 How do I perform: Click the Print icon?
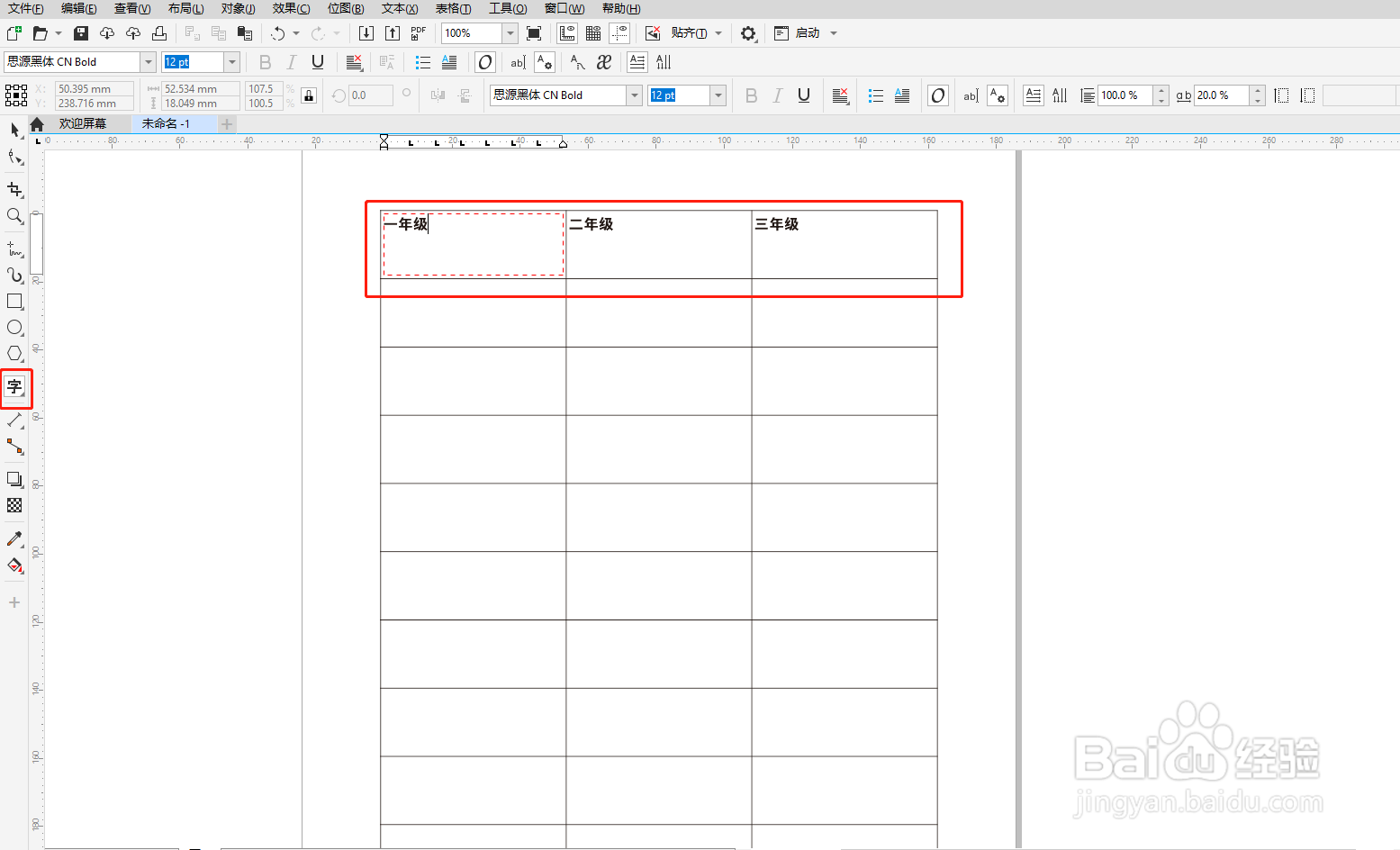pos(159,33)
